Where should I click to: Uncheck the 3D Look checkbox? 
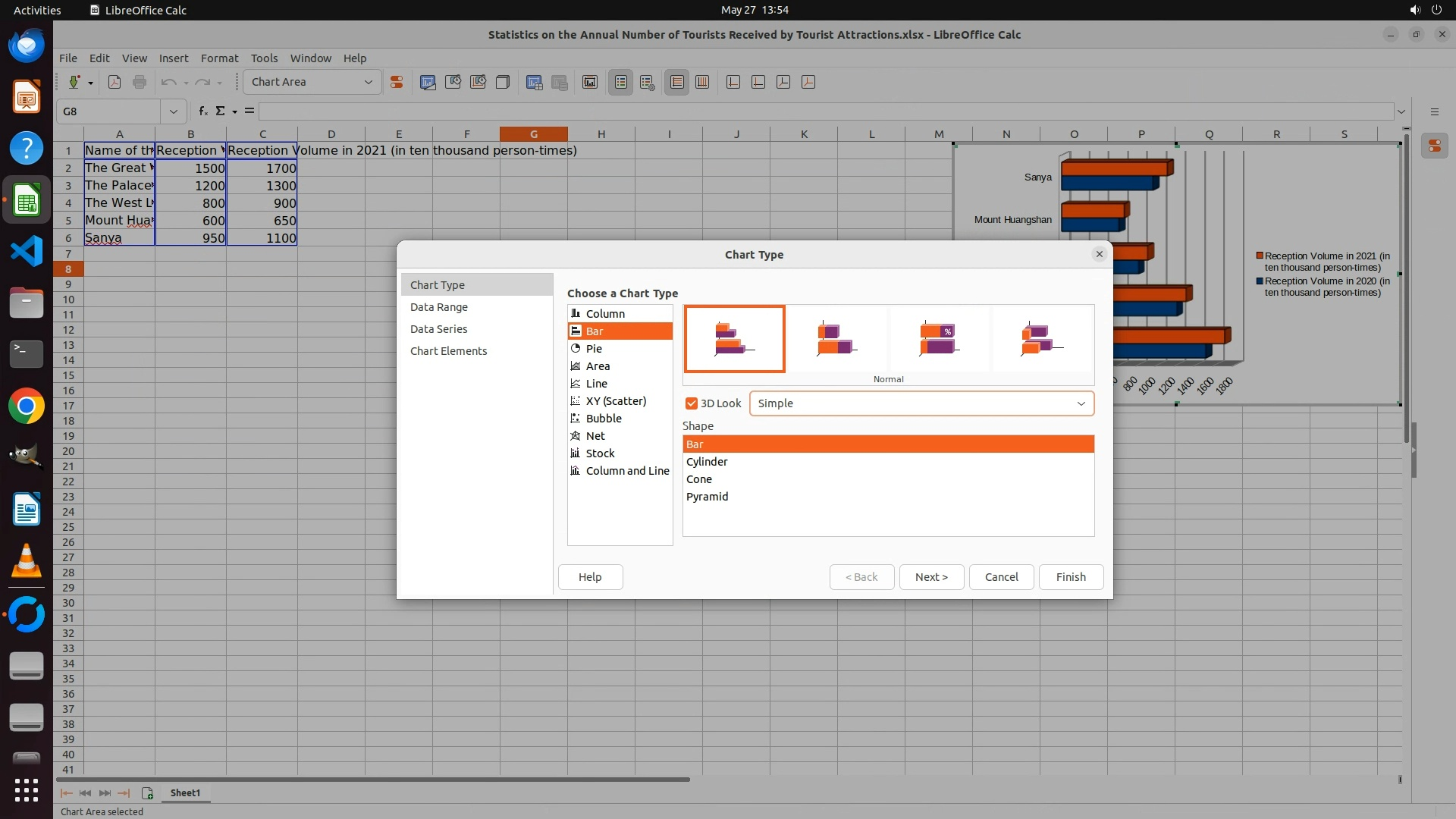tap(691, 403)
